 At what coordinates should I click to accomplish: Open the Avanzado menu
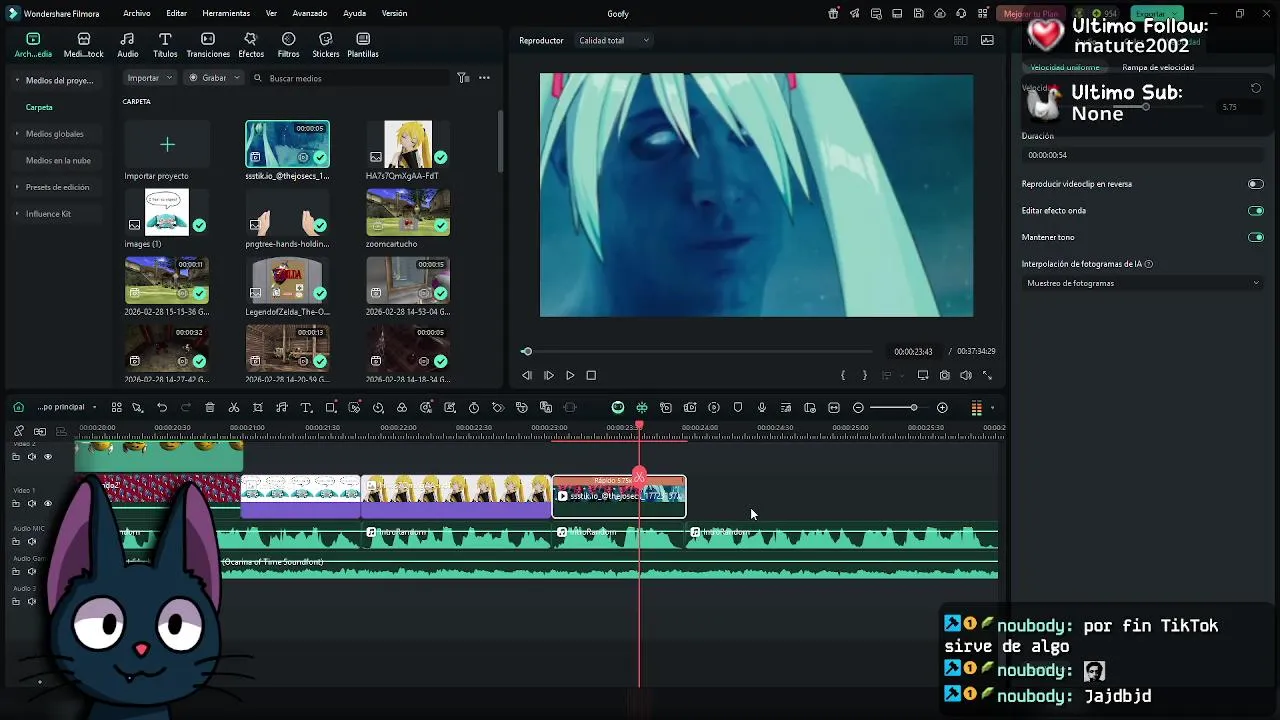tap(310, 14)
